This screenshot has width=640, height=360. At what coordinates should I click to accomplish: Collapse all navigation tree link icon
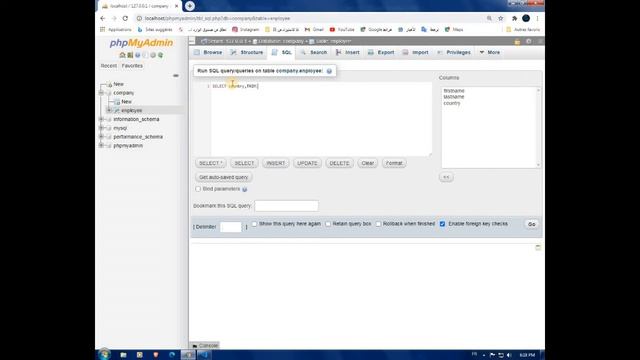coord(176,76)
